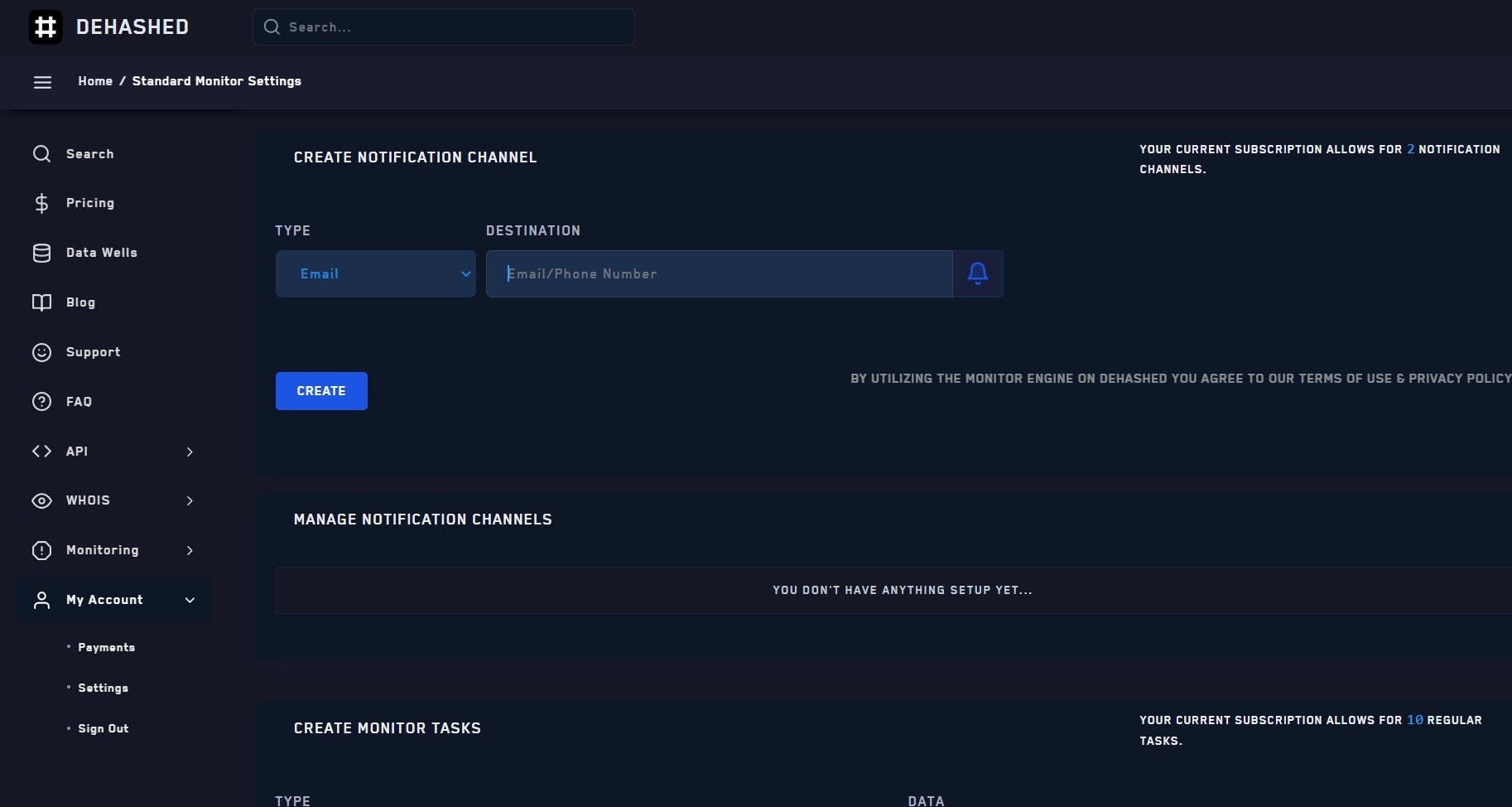Click the Email/Phone Number destination field
The image size is (1512, 807).
click(719, 273)
